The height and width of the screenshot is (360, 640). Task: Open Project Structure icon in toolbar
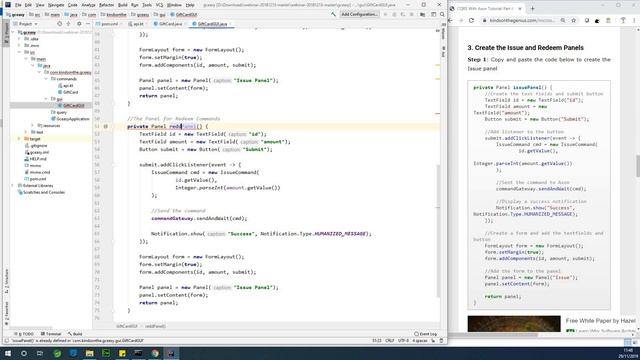(423, 14)
